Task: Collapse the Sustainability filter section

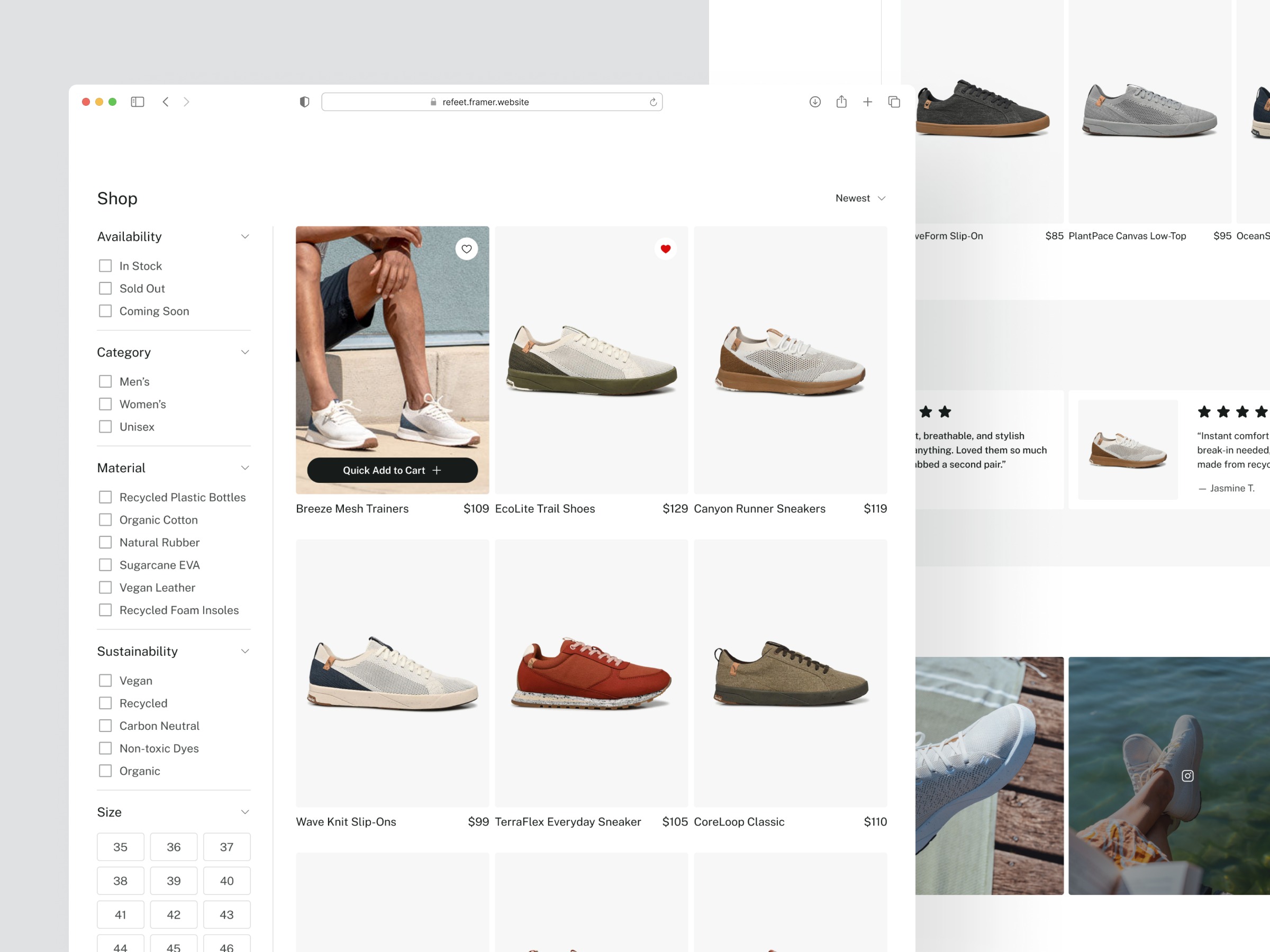Action: click(x=245, y=651)
